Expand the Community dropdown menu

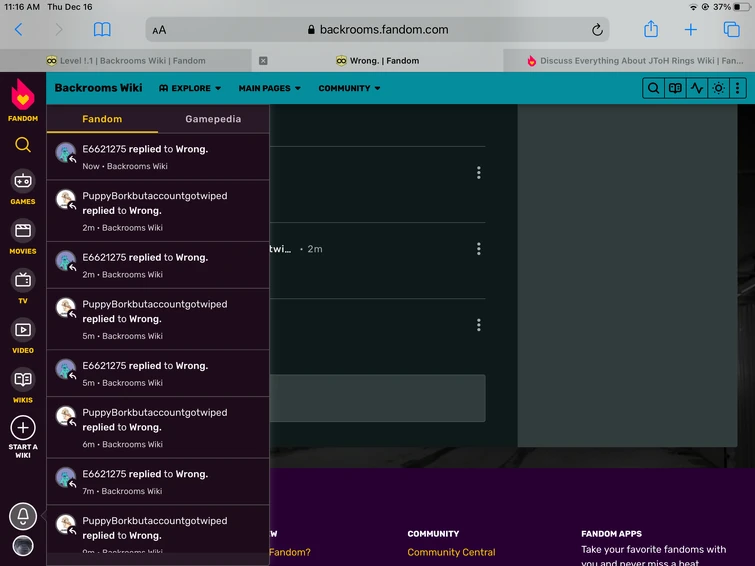(x=349, y=88)
